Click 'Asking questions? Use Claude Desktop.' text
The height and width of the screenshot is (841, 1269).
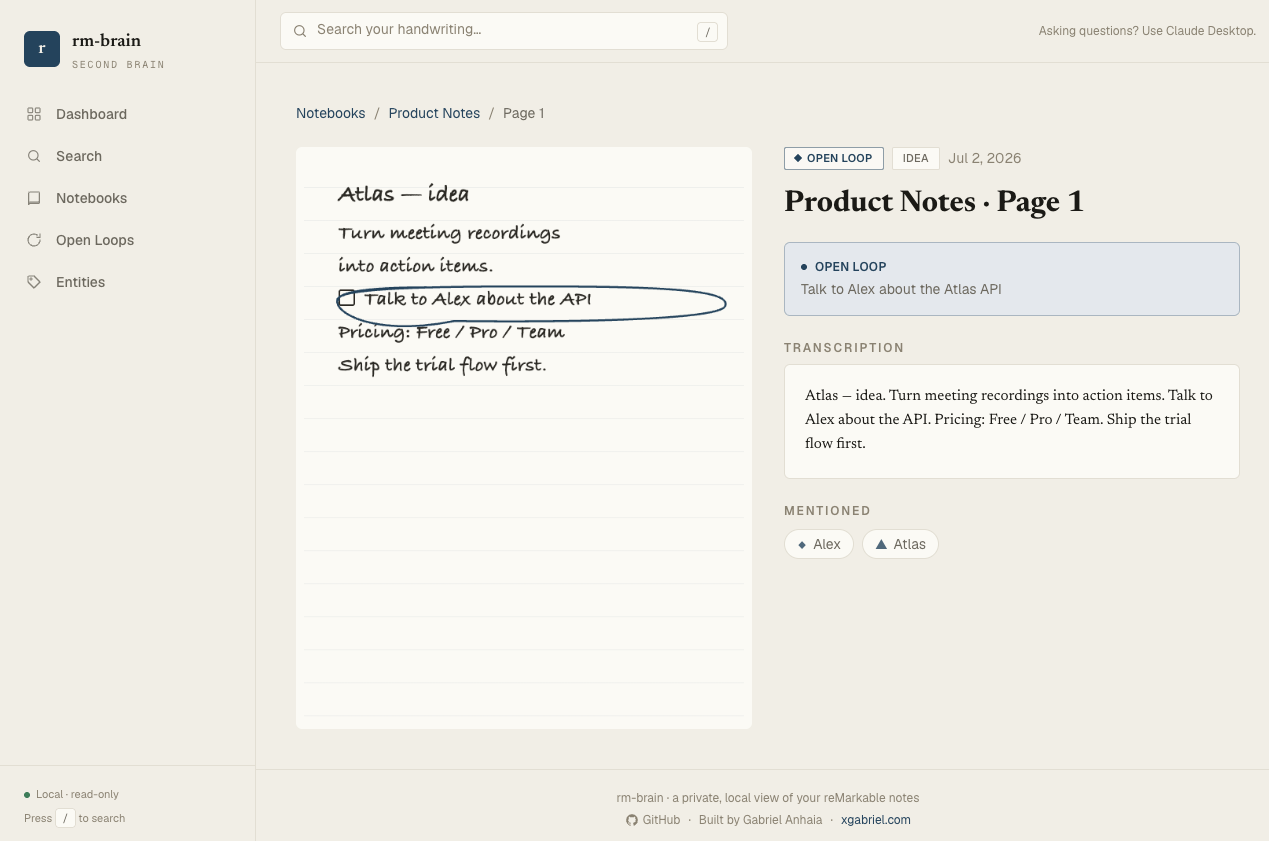(x=1147, y=31)
